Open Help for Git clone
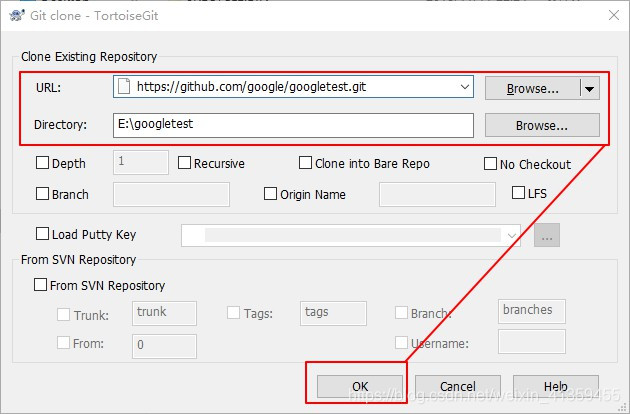The image size is (630, 414). (556, 386)
